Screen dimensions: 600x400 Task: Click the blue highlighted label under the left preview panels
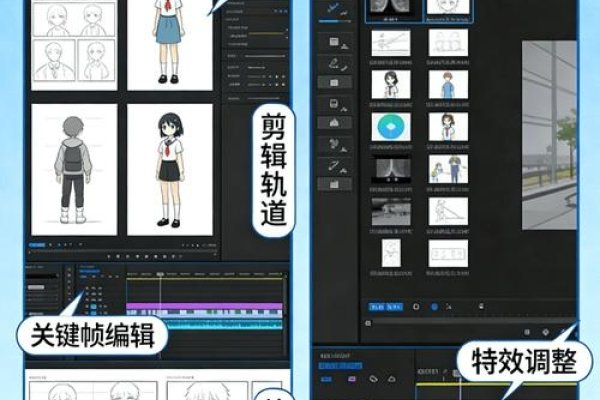(38, 245)
